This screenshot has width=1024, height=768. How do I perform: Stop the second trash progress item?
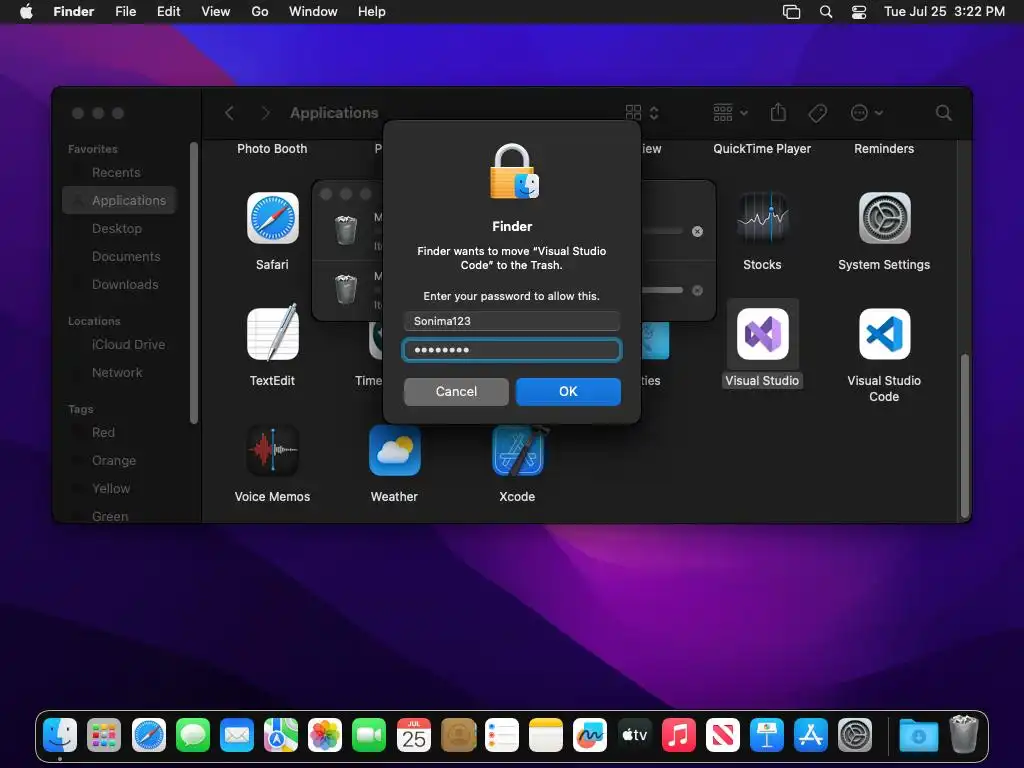[697, 290]
